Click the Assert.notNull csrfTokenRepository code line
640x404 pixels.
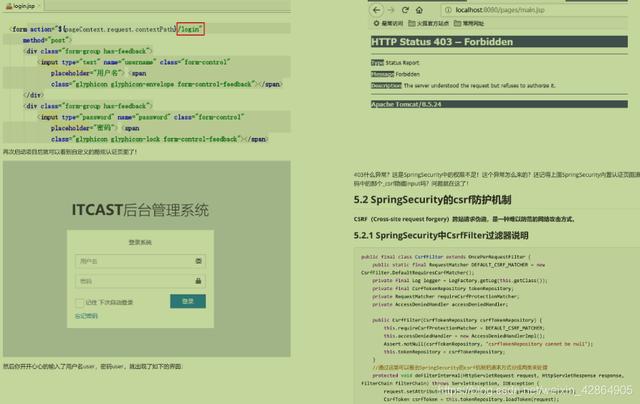tap(488, 344)
